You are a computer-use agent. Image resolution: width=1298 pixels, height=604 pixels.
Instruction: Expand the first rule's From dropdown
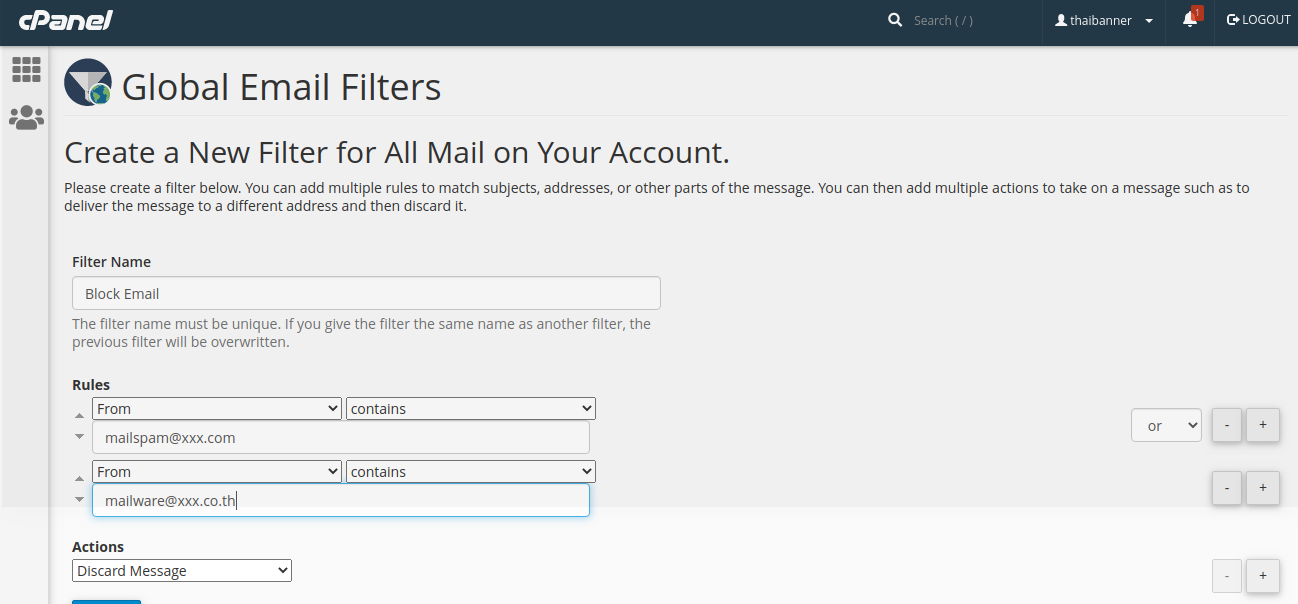click(217, 409)
